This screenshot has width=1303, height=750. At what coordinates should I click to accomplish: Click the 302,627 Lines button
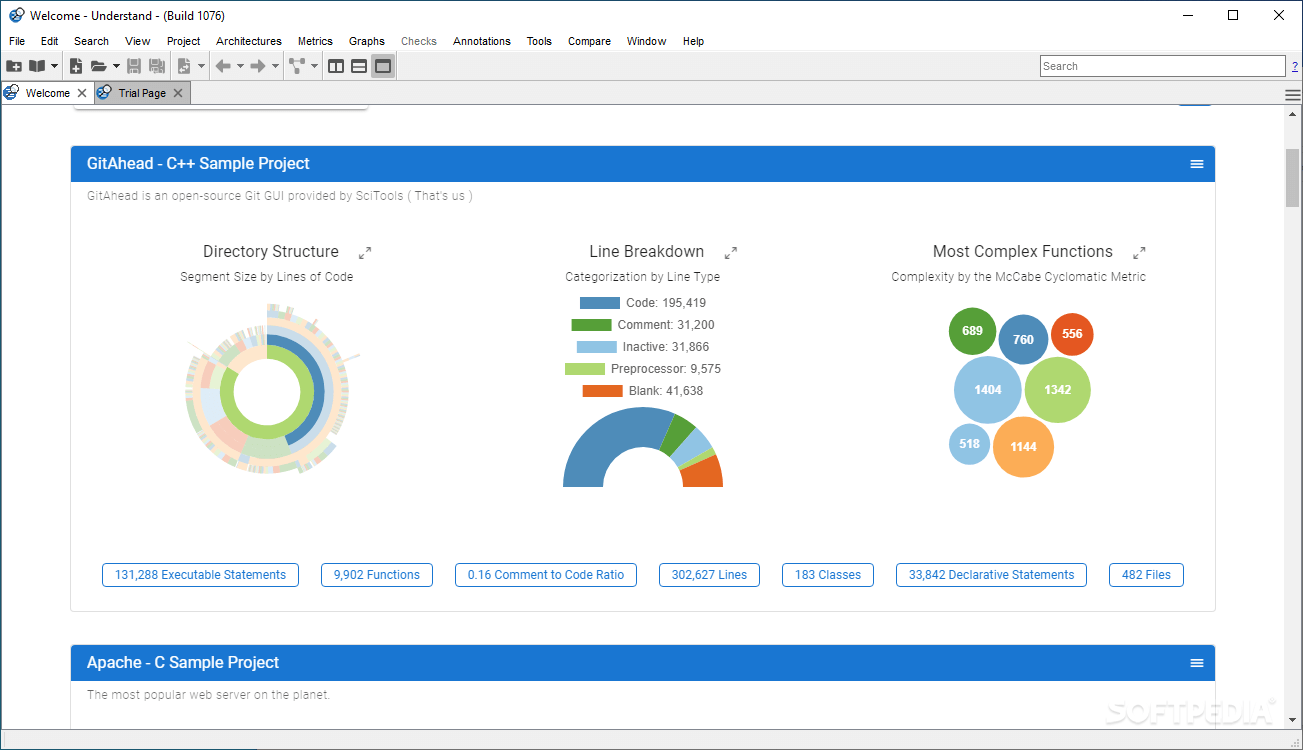[x=709, y=575]
